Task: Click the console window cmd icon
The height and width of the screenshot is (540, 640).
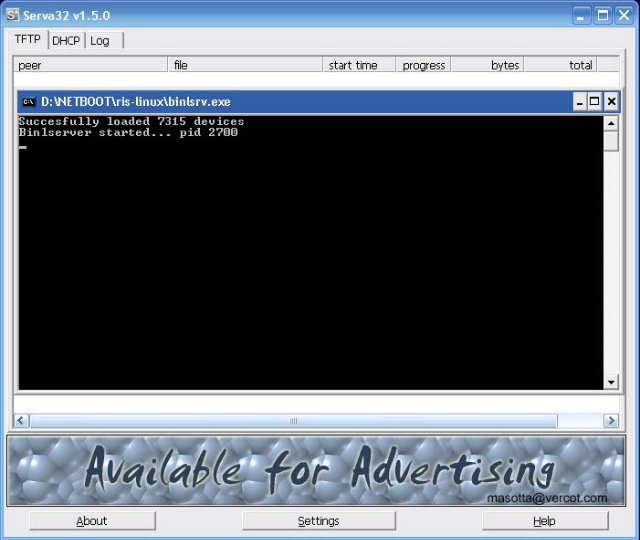Action: [x=29, y=102]
